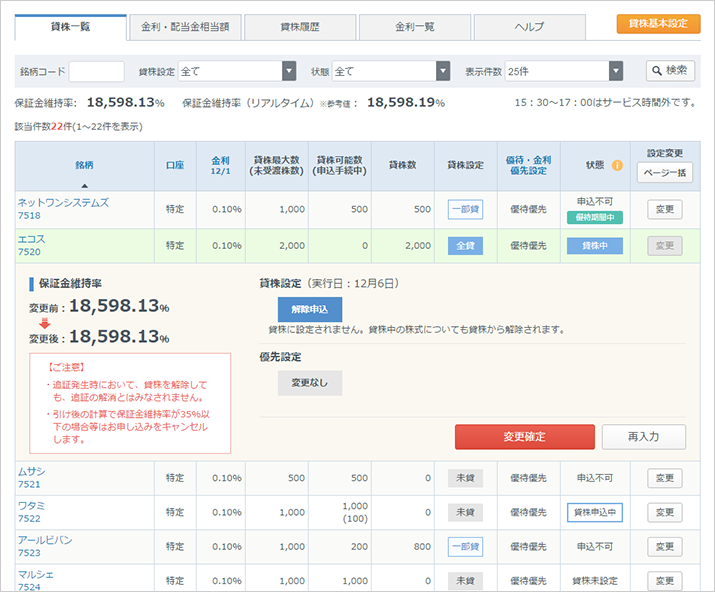Image resolution: width=715 pixels, height=592 pixels.
Task: Click the orange info icon beside 状態
Action: pos(617,165)
